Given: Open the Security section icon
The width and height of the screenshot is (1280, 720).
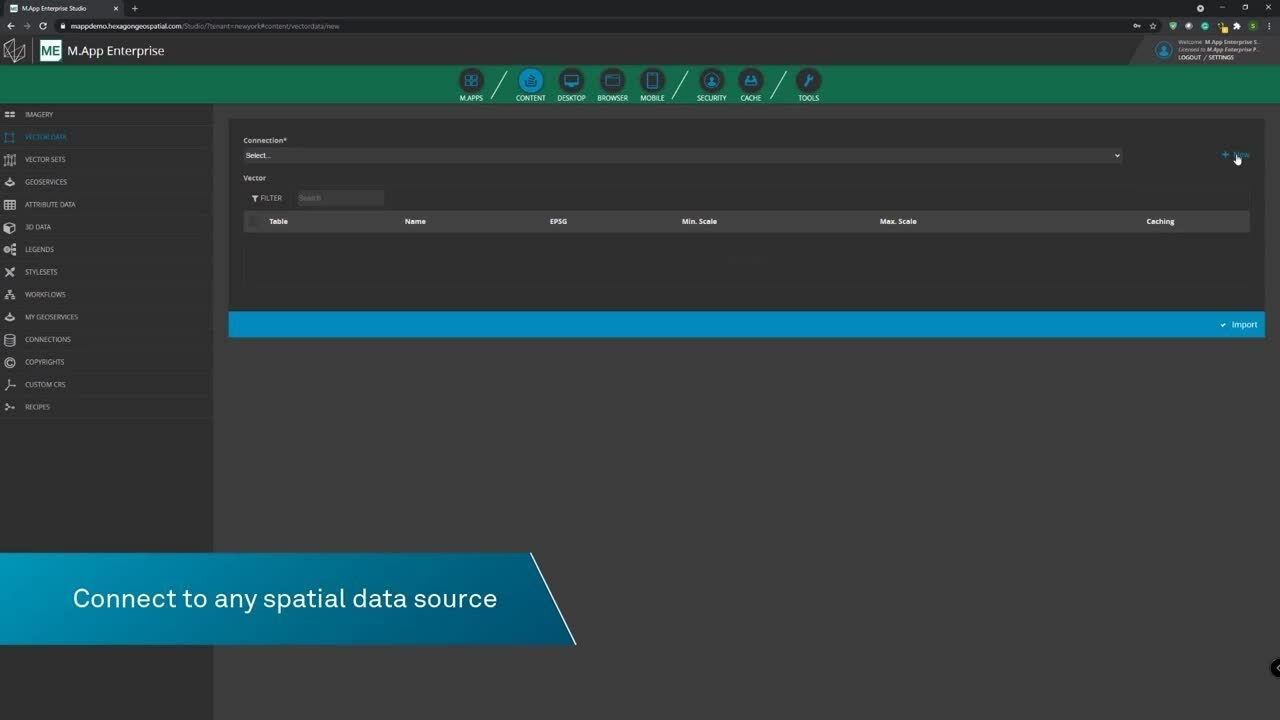Looking at the screenshot, I should point(712,81).
